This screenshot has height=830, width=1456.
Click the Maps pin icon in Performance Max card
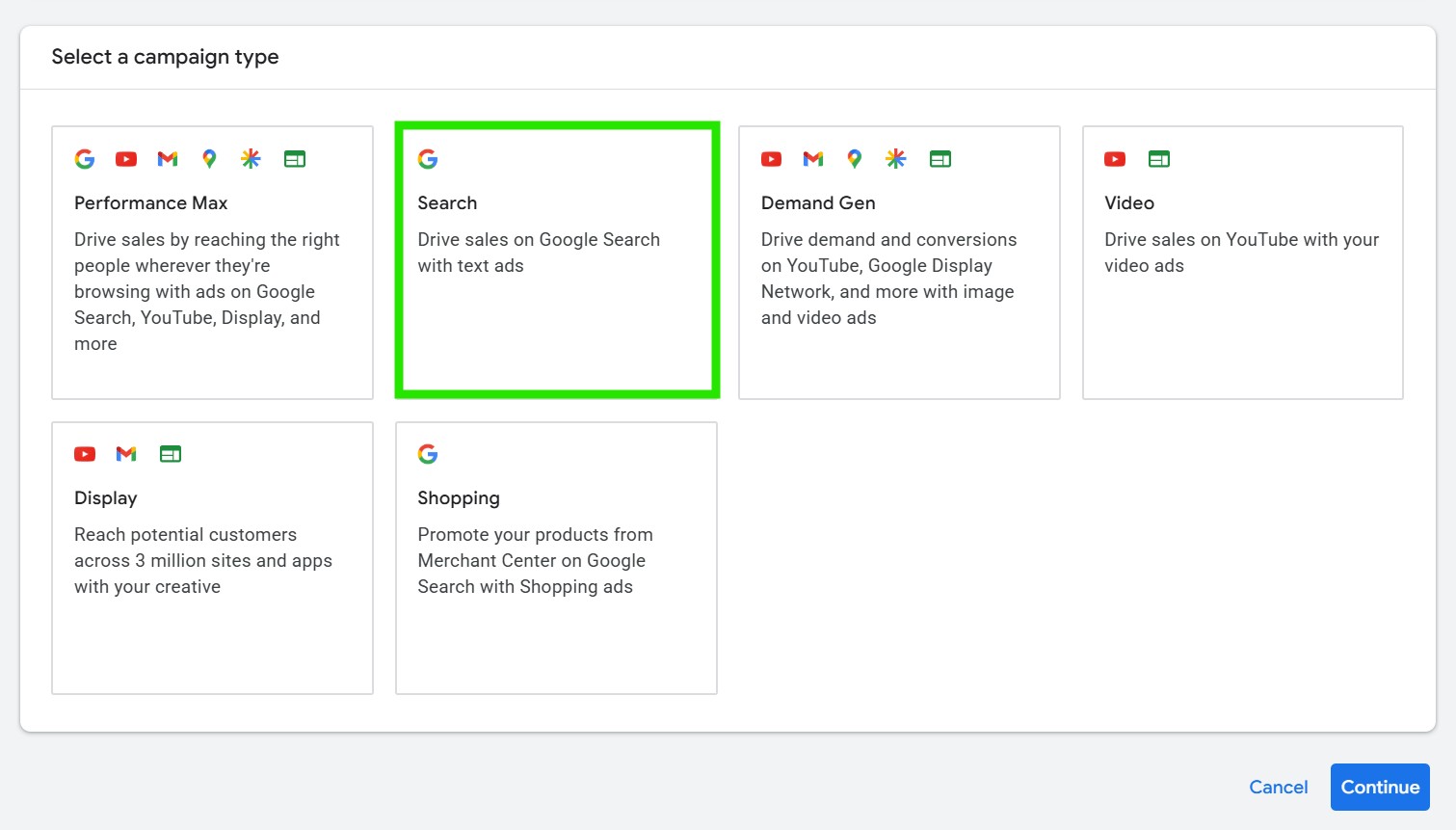(209, 159)
